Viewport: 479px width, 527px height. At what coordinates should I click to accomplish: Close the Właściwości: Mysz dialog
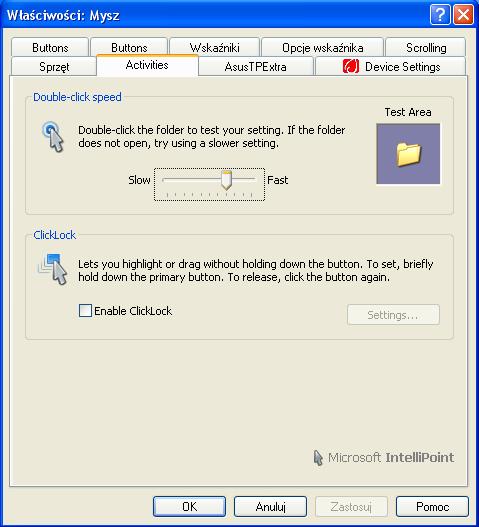[464, 15]
